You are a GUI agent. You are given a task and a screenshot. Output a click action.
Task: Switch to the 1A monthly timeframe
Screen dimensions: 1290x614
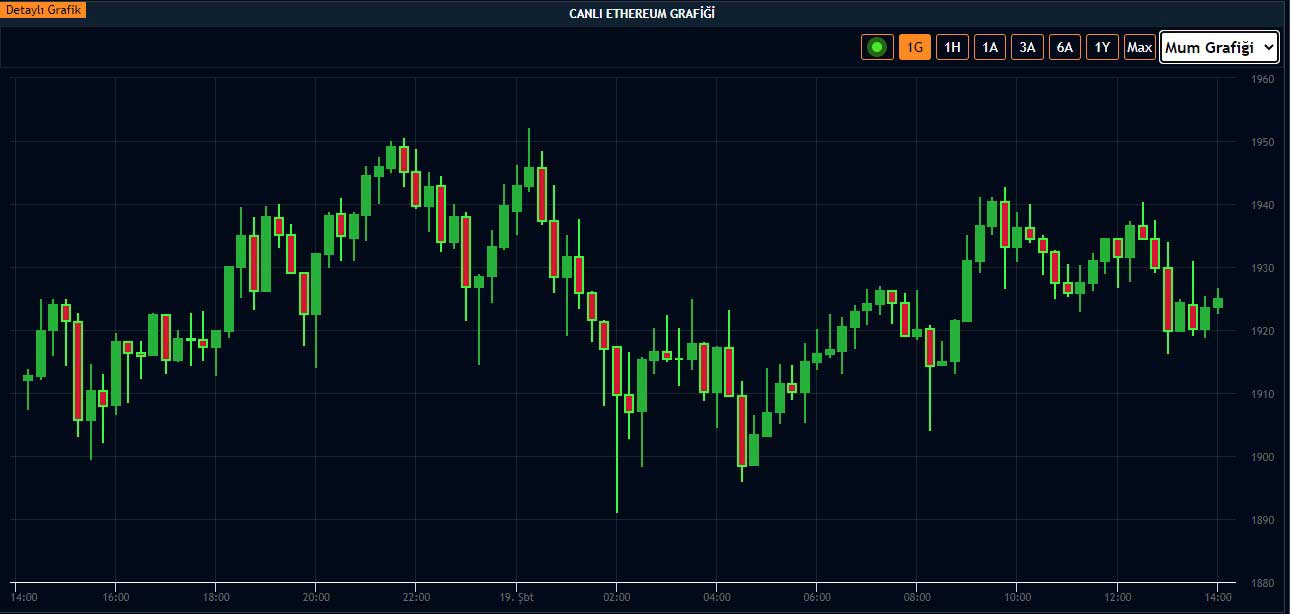point(990,47)
